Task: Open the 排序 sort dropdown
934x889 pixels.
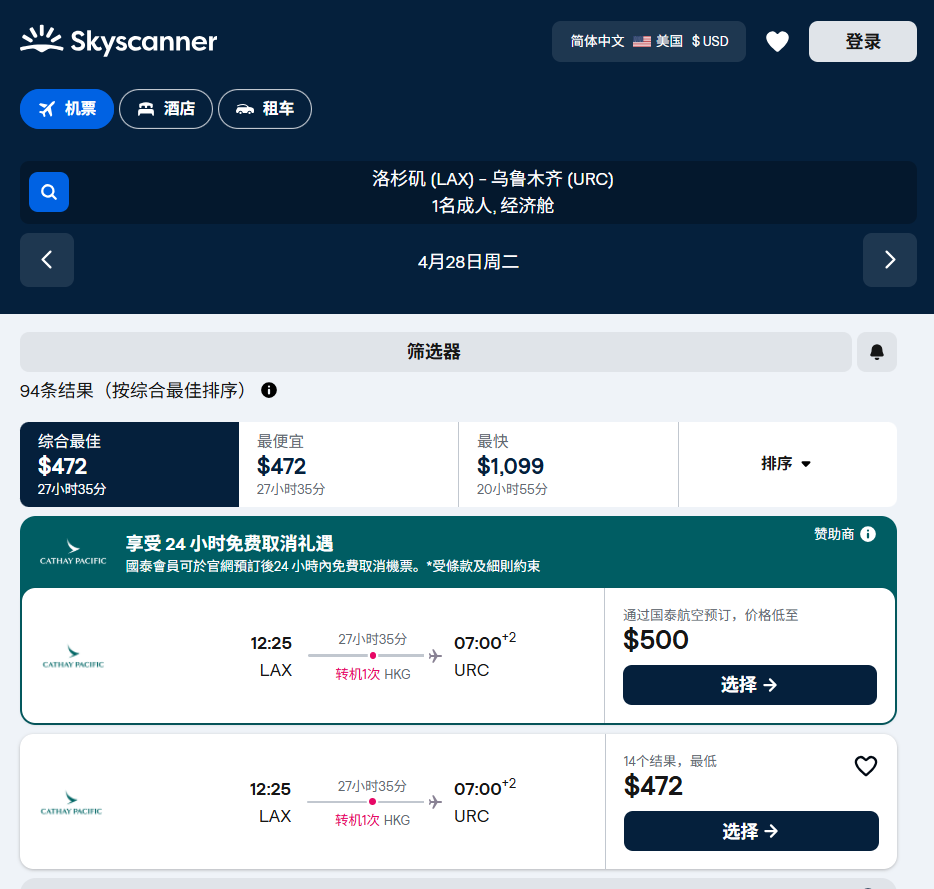Action: 787,464
